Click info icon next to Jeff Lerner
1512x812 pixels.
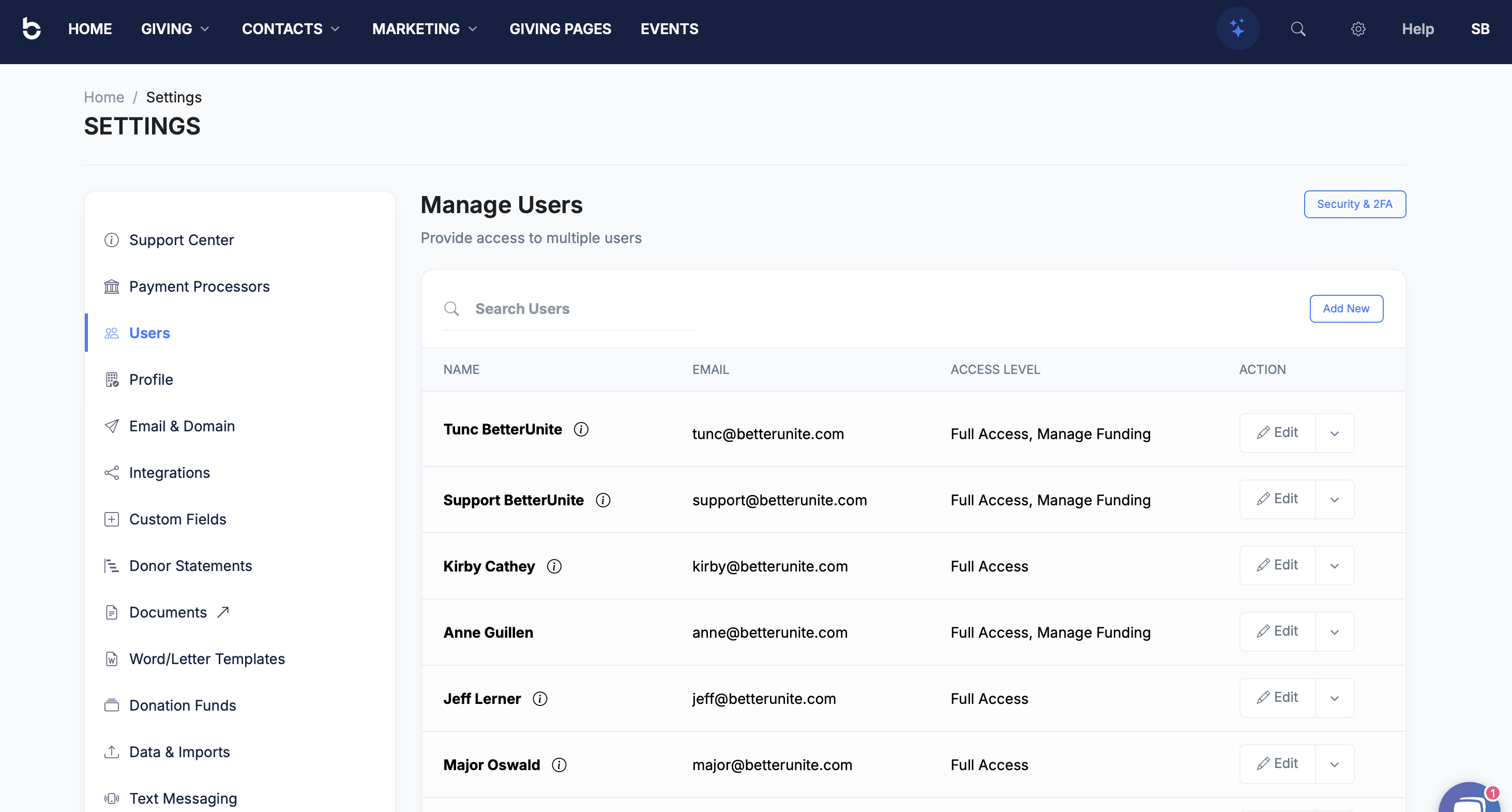pos(539,699)
